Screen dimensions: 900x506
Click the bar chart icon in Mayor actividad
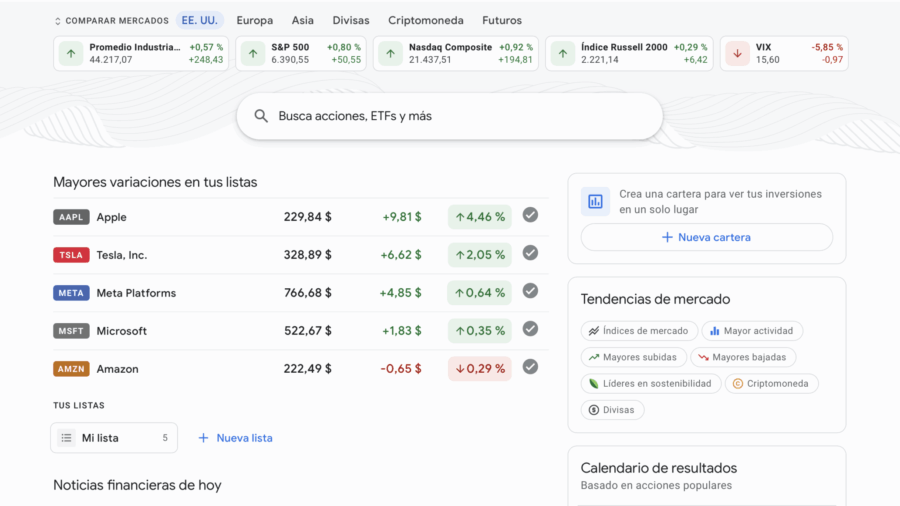[715, 330]
